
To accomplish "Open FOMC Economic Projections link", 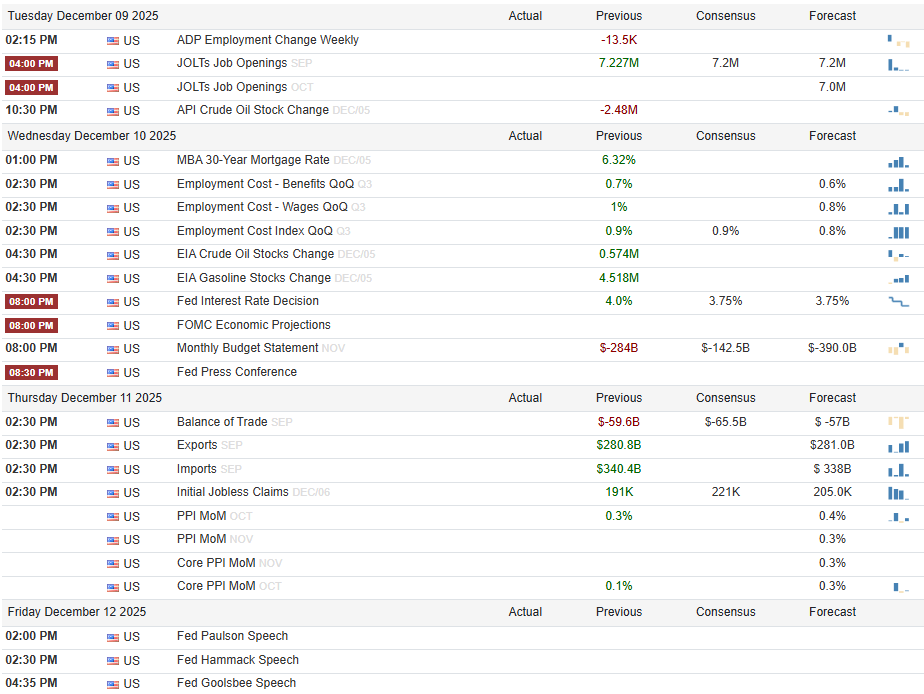I will click(x=253, y=325).
